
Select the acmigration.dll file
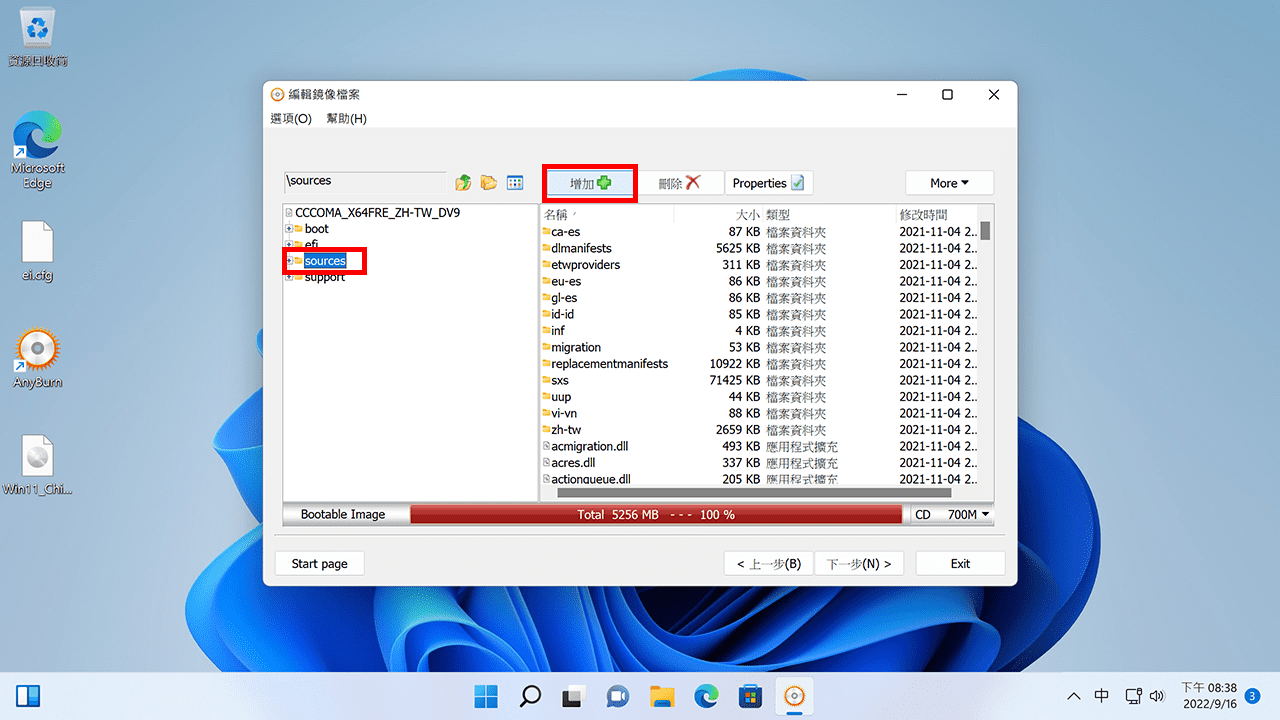click(589, 447)
